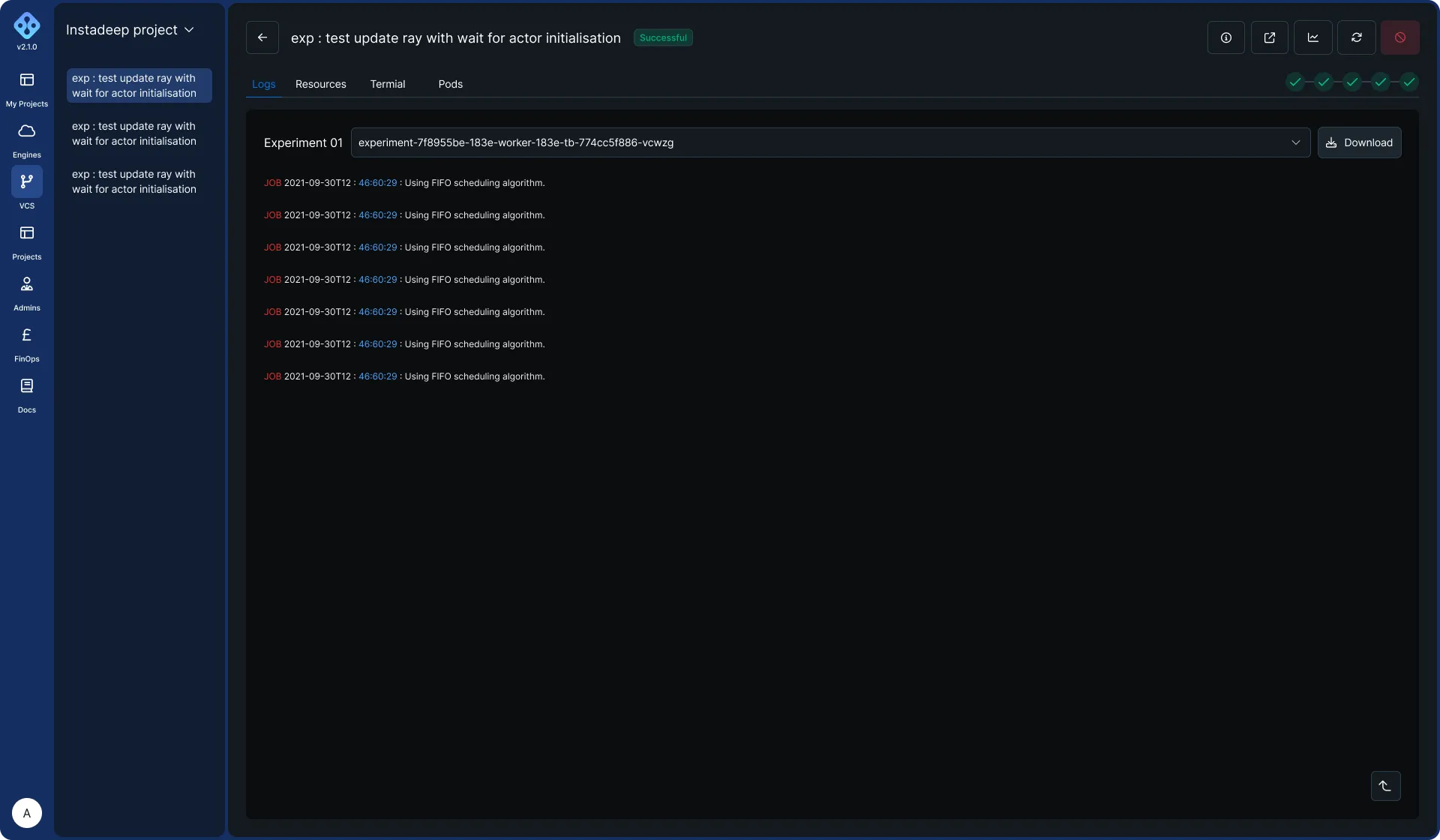Go back using the left arrow button

pos(262,37)
